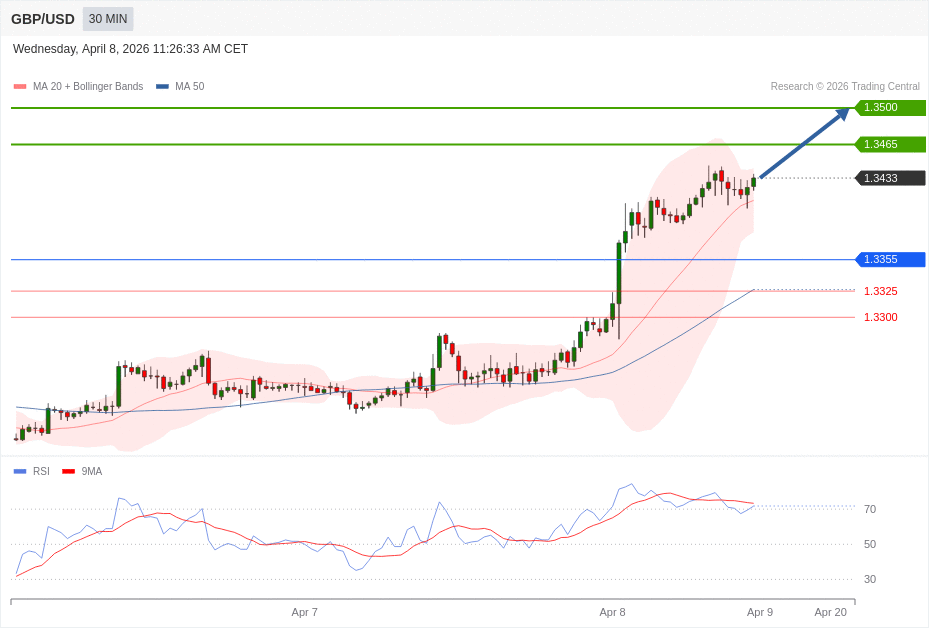Click the RSI 70 overbought level label
The height and width of the screenshot is (629, 929).
(870, 509)
